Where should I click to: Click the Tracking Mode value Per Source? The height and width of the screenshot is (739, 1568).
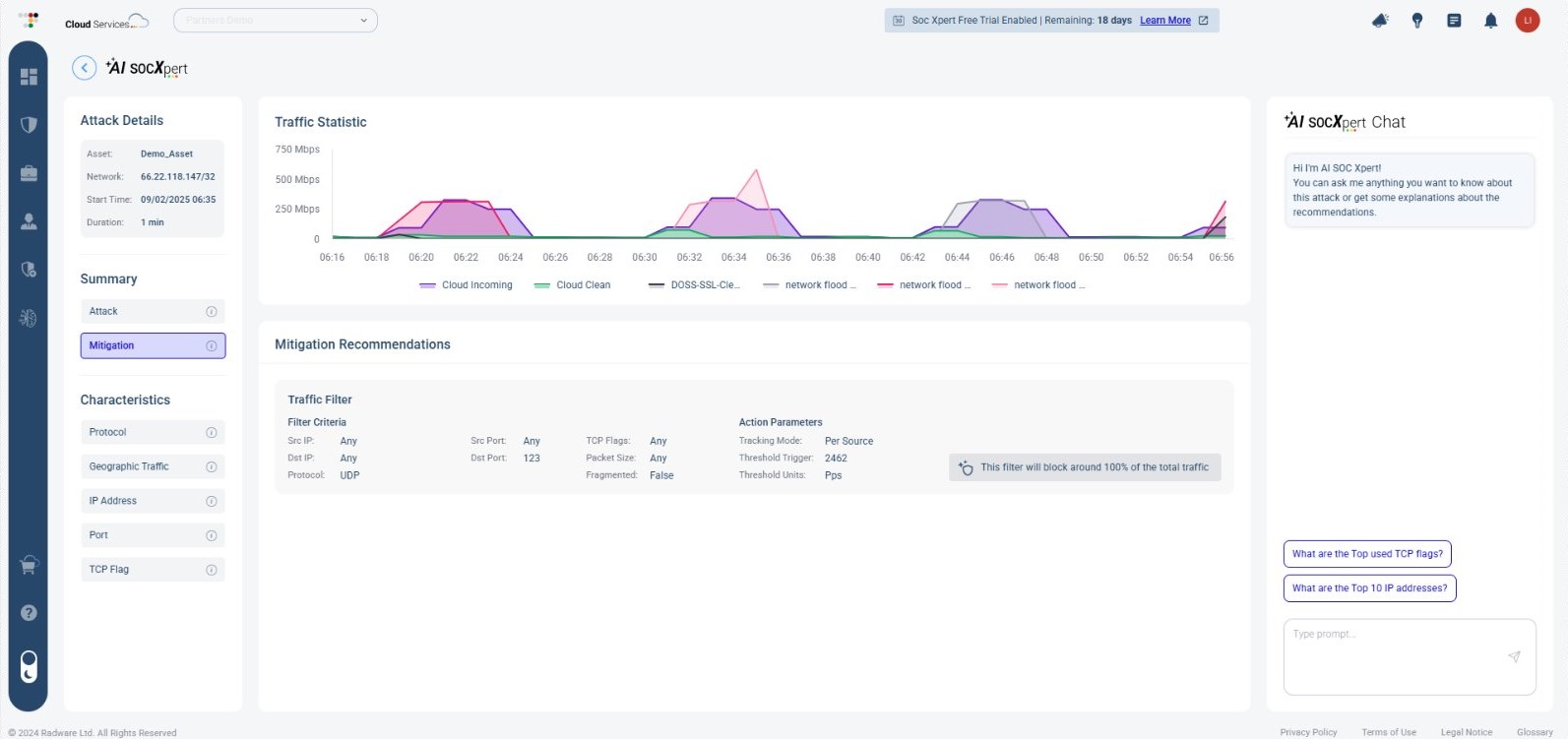point(848,441)
